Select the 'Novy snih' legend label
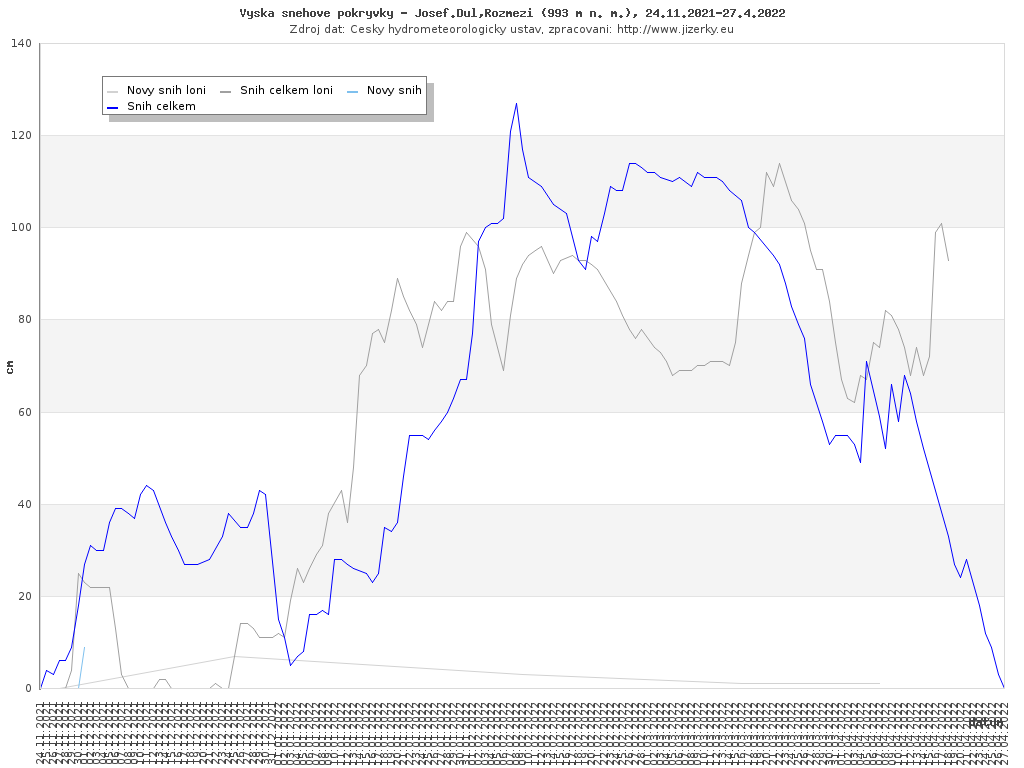This screenshot has width=1024, height=768. click(394, 90)
